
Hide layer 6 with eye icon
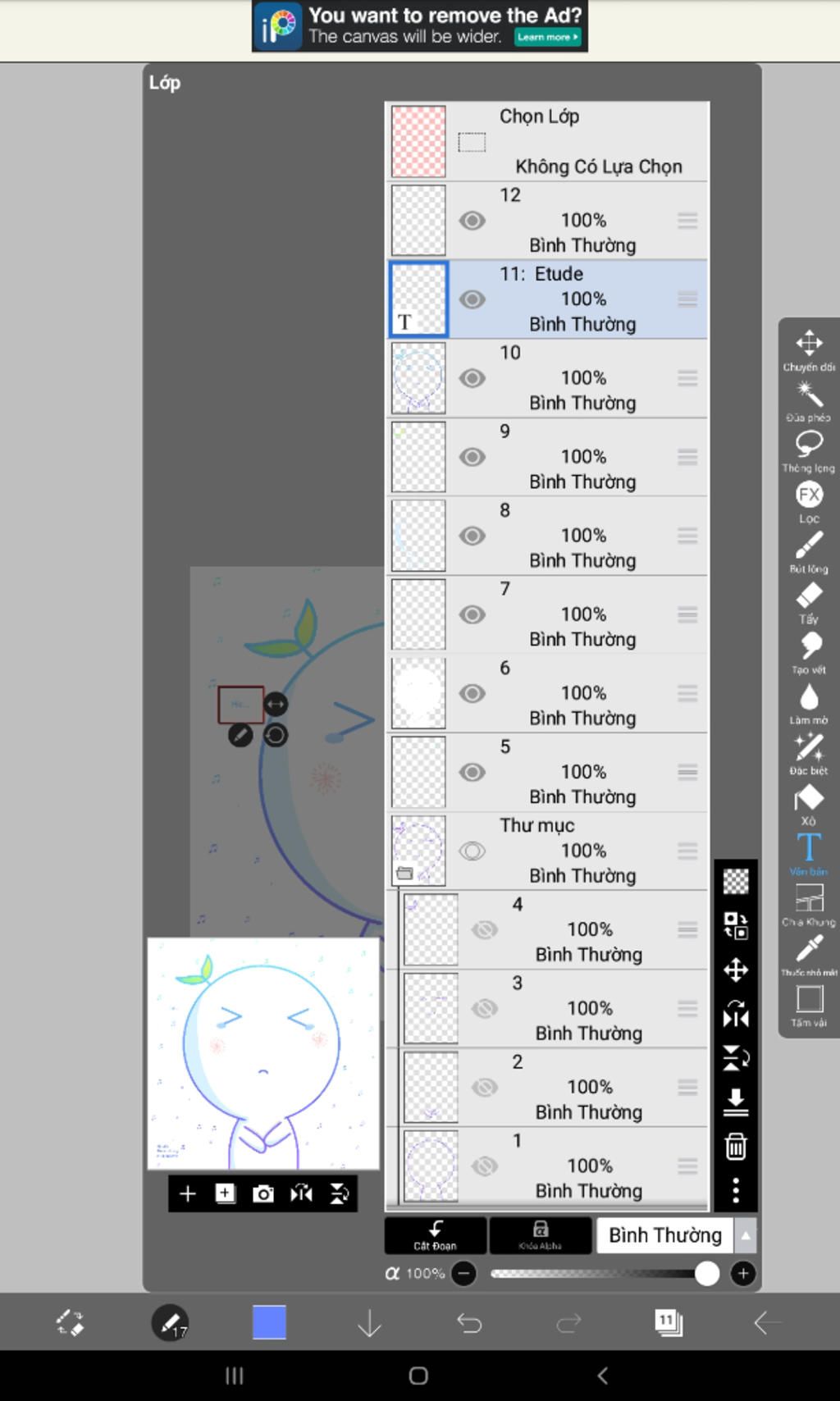click(x=472, y=693)
